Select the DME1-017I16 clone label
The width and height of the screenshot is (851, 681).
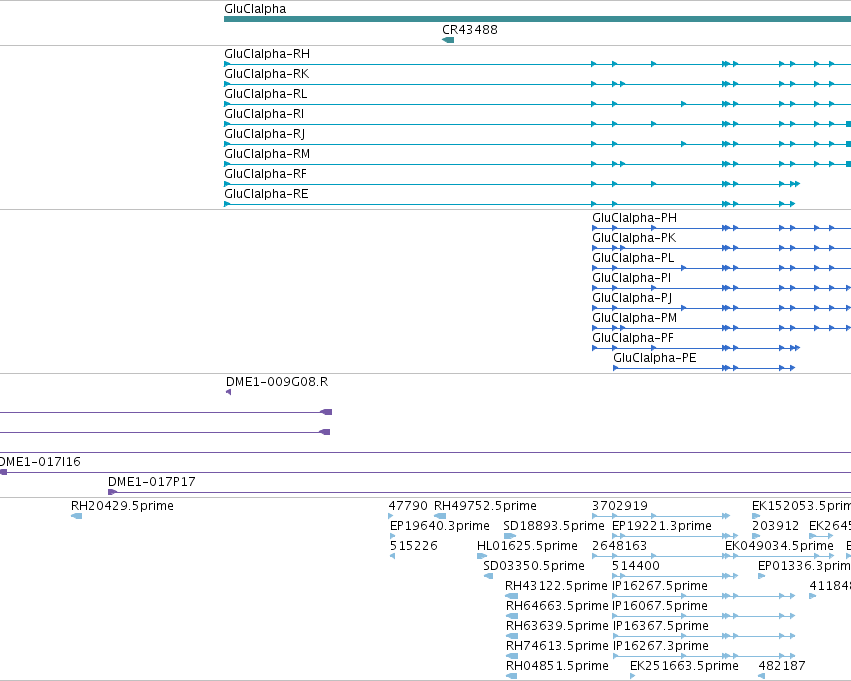click(x=40, y=462)
